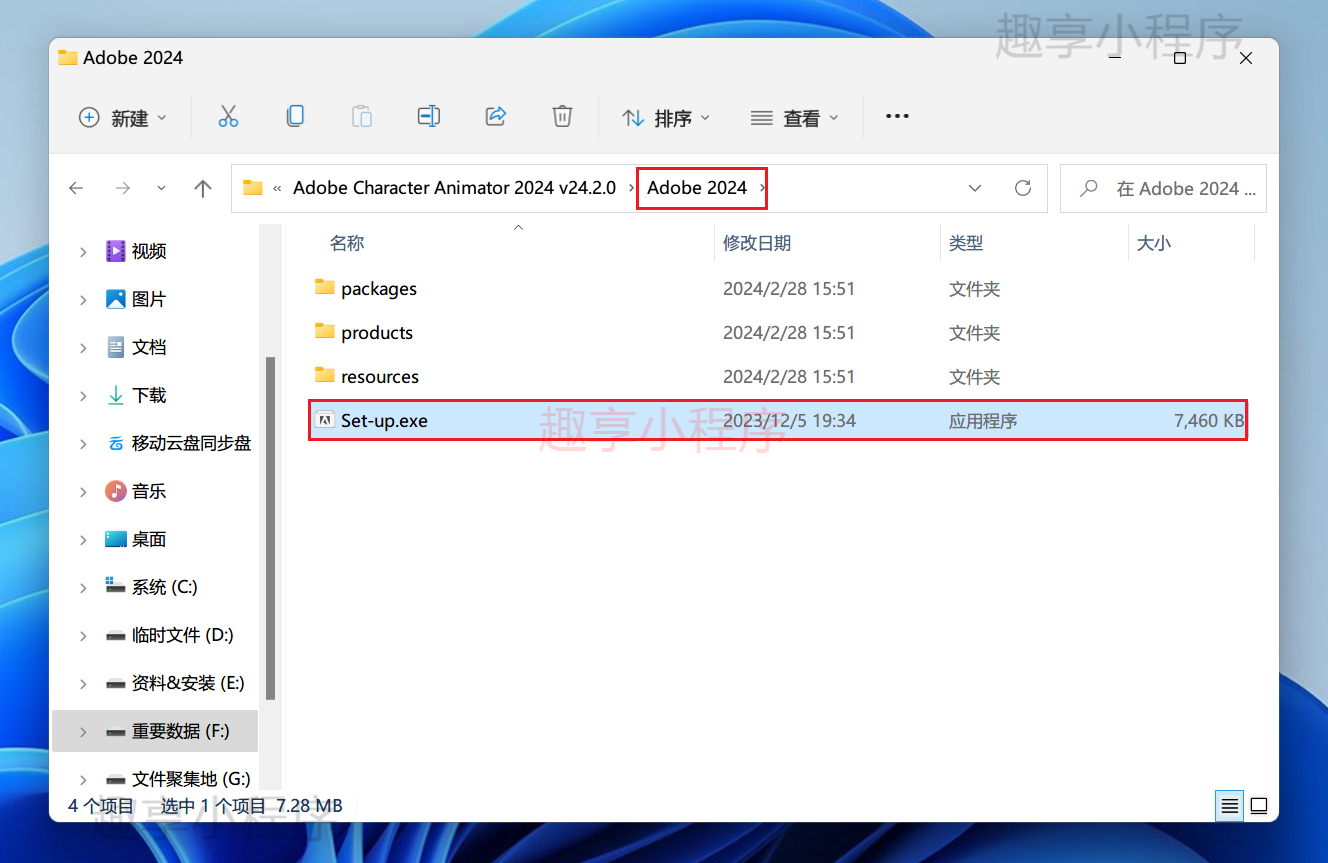The height and width of the screenshot is (863, 1328).
Task: Open the three-dots See more menu
Action: (x=897, y=117)
